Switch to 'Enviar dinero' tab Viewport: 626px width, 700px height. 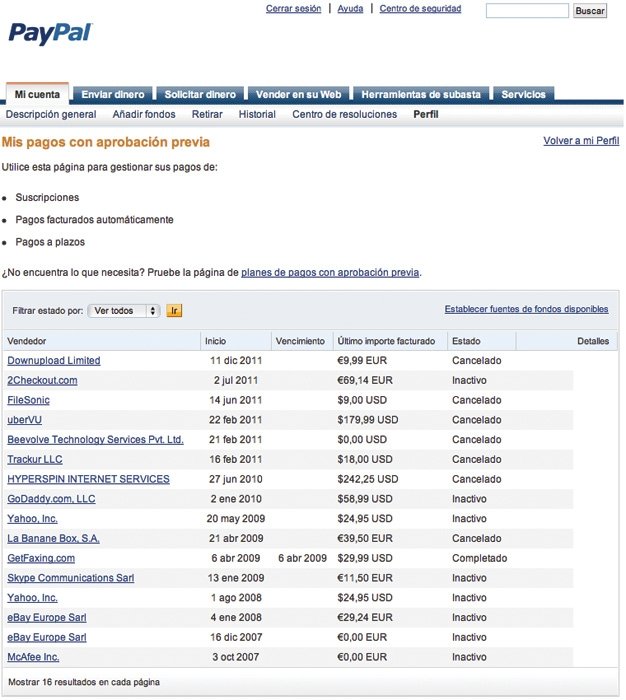[113, 94]
